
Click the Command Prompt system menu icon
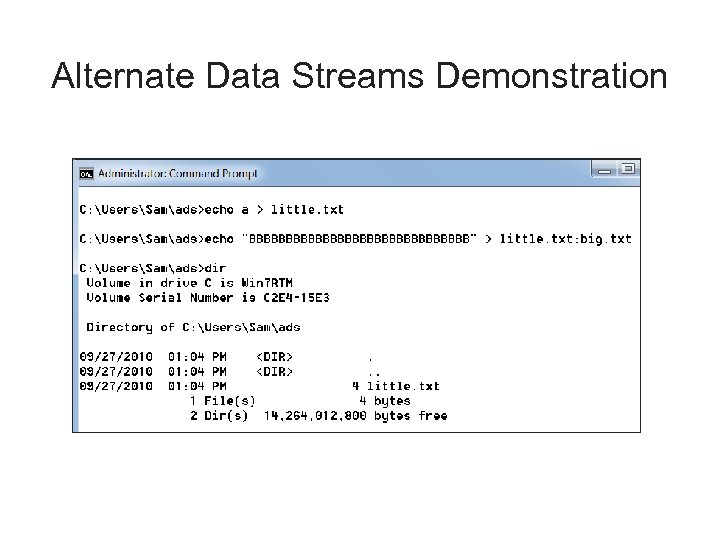coord(86,174)
